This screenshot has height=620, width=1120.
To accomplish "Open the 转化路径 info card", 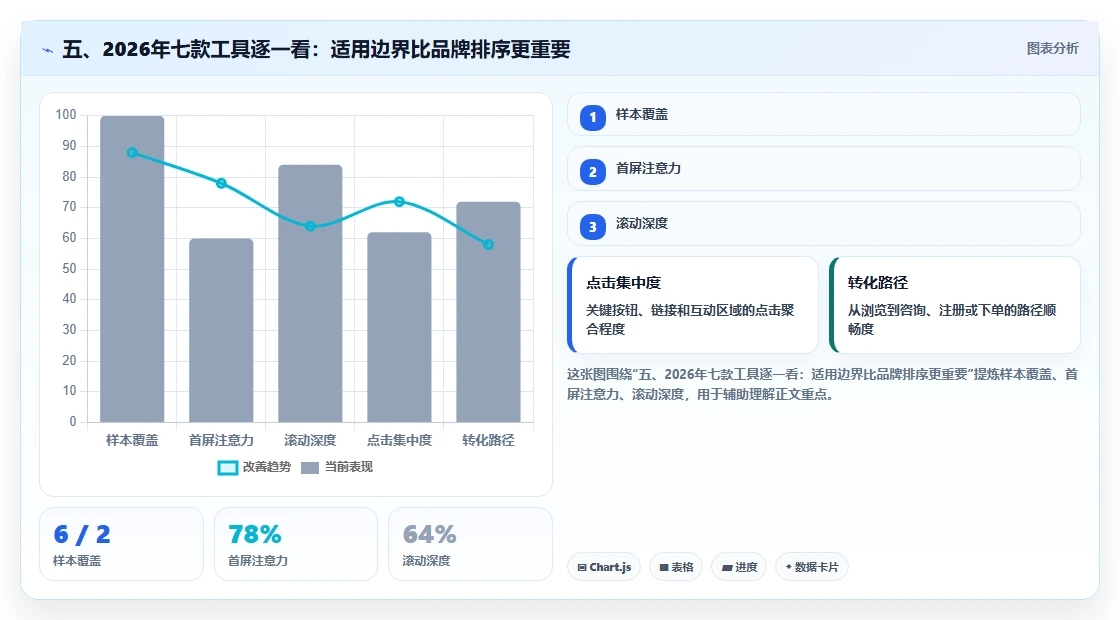I will [x=955, y=305].
